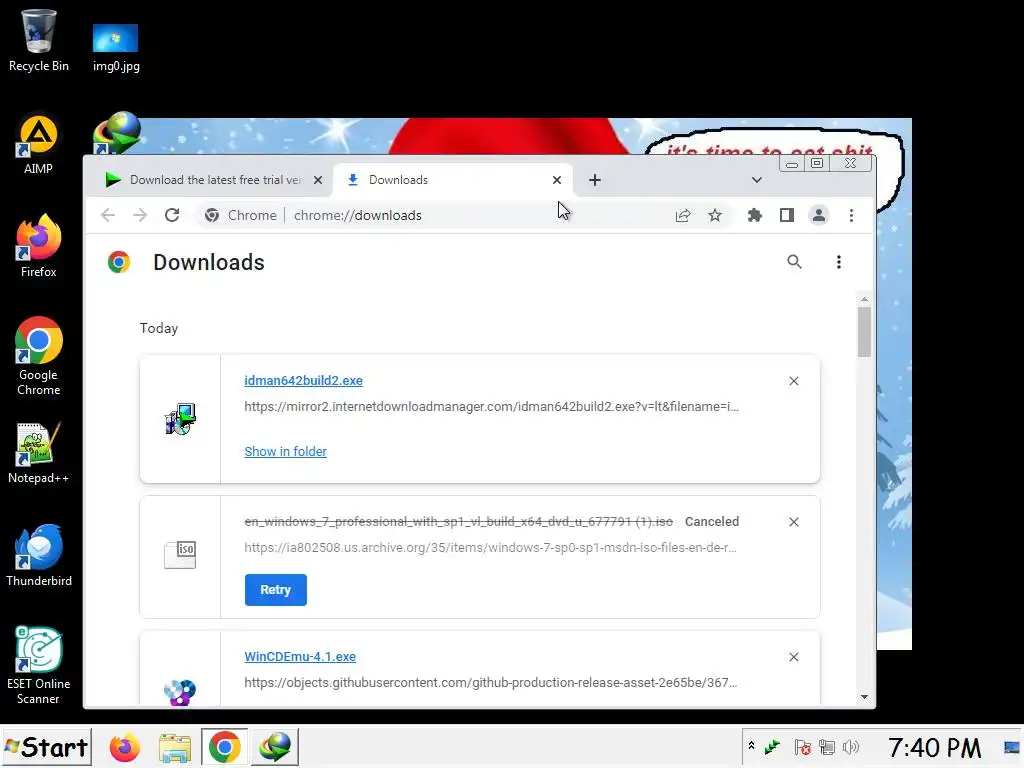Expand the tab search dropdown arrow
This screenshot has width=1024, height=768.
point(756,180)
